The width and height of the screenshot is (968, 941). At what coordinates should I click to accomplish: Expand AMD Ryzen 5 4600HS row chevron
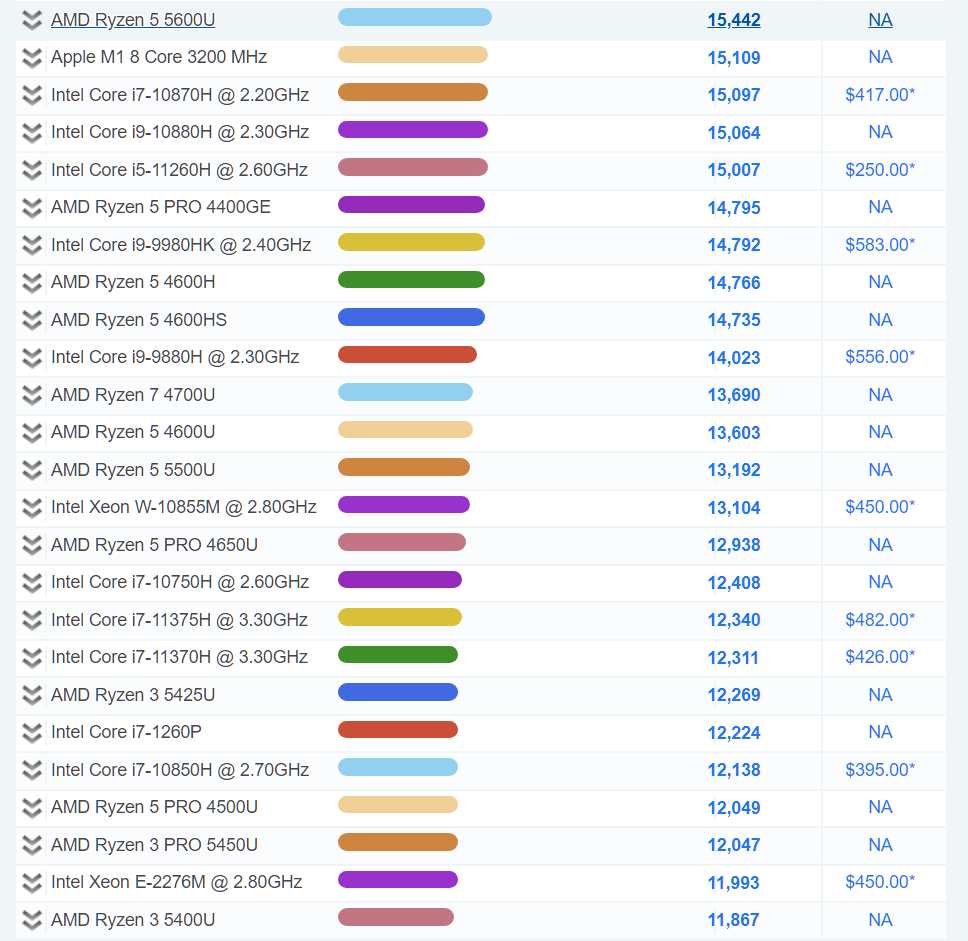click(x=31, y=320)
